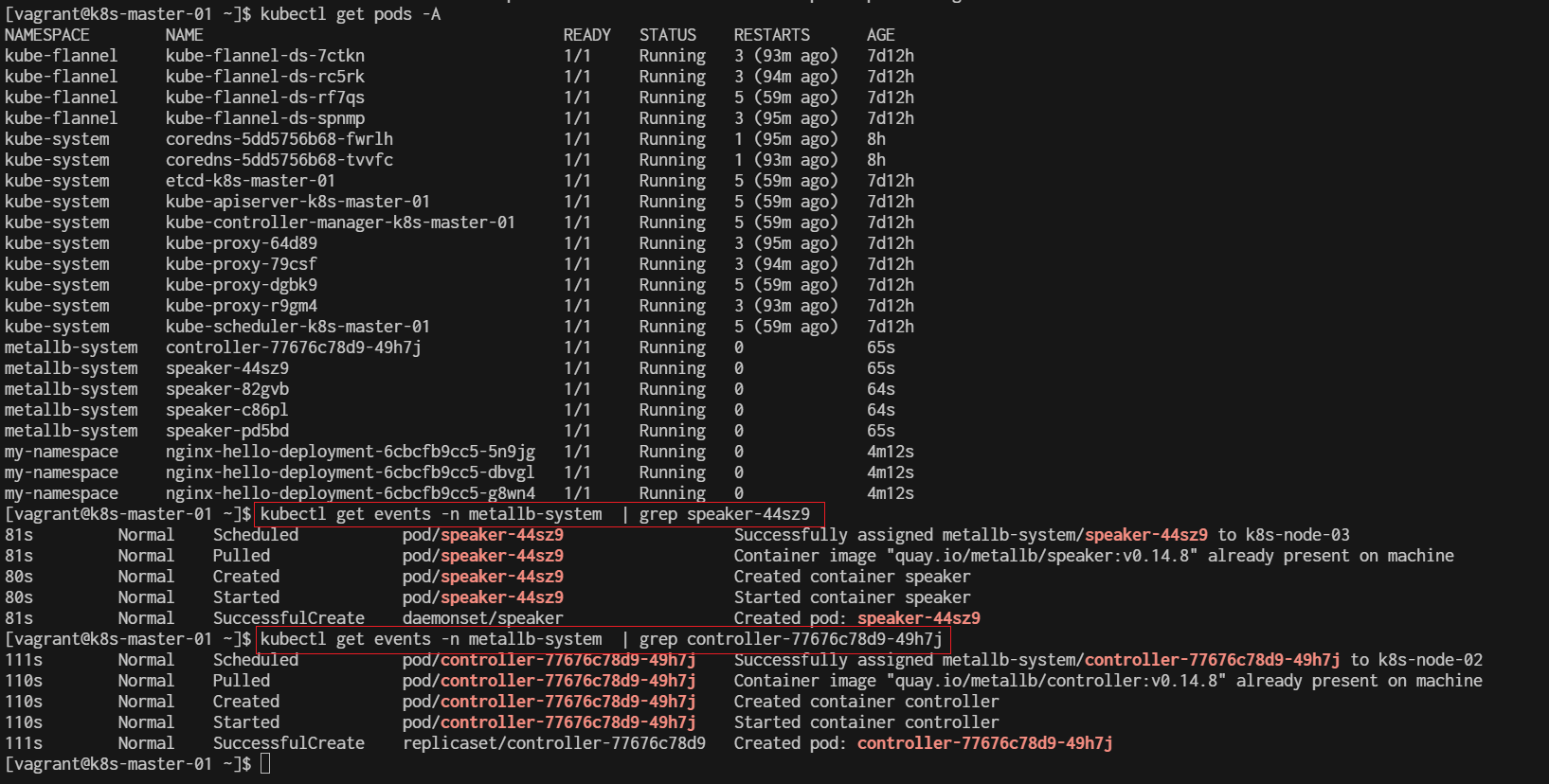Click kube-controller-manager-k8s-master-01 text
The width and height of the screenshot is (1549, 784).
pyautogui.click(x=341, y=223)
